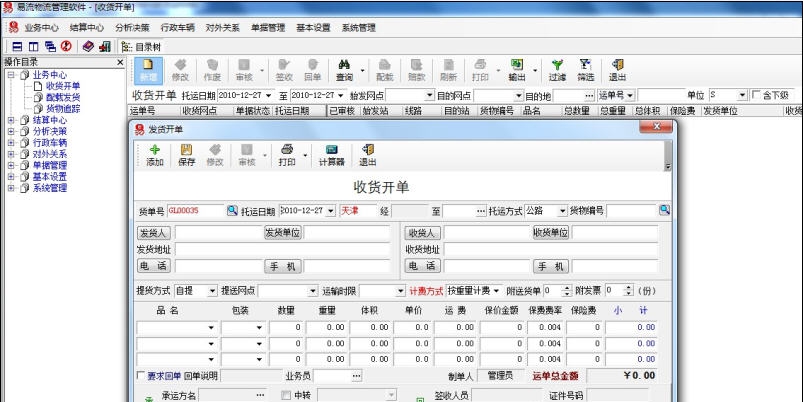Click the red help icon in small toolbar

tap(66, 47)
